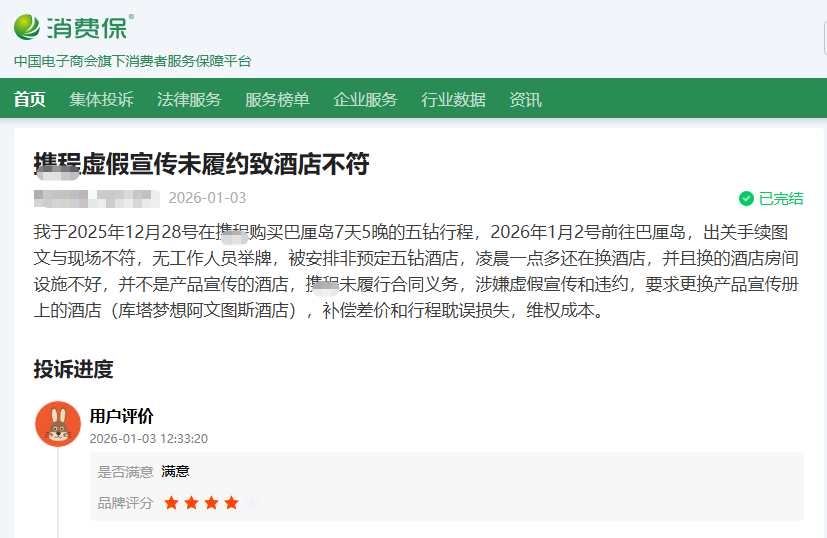This screenshot has width=827, height=538.
Task: Click the 消费保 leaf logo
Action: pyautogui.click(x=28, y=27)
